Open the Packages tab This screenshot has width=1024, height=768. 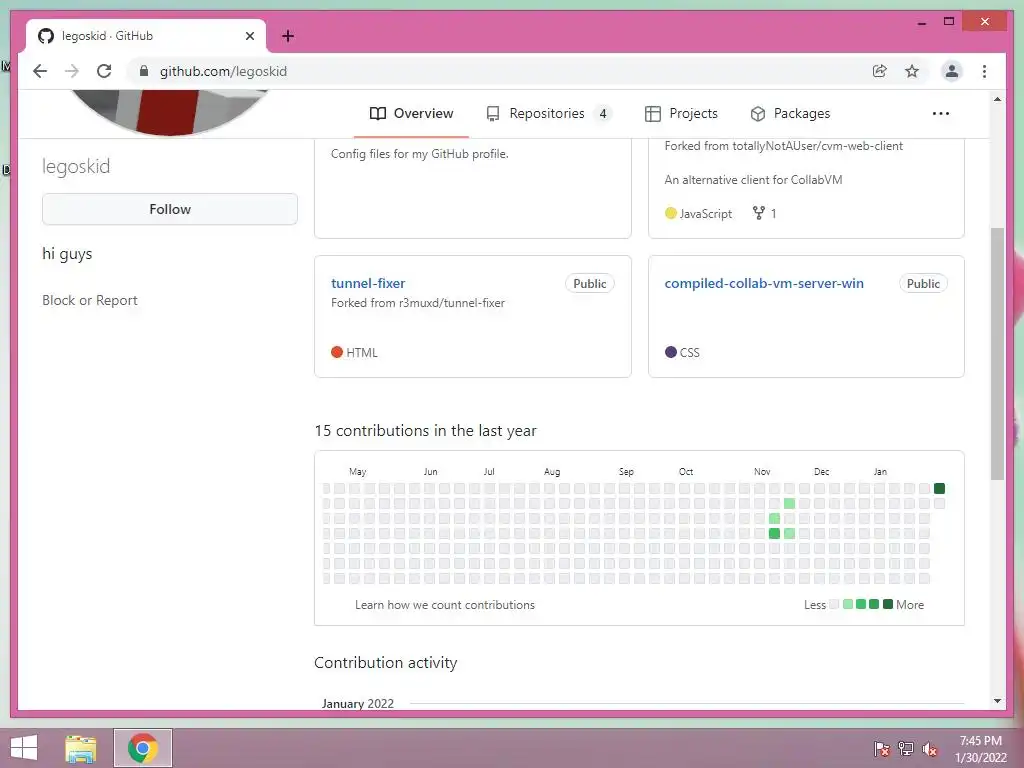790,114
